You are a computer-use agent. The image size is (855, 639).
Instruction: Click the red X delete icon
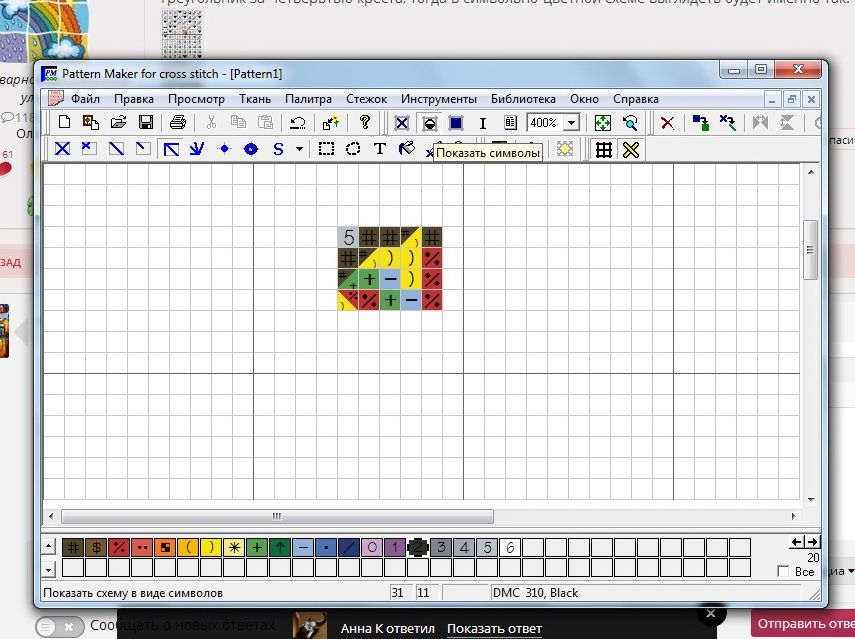(x=667, y=123)
